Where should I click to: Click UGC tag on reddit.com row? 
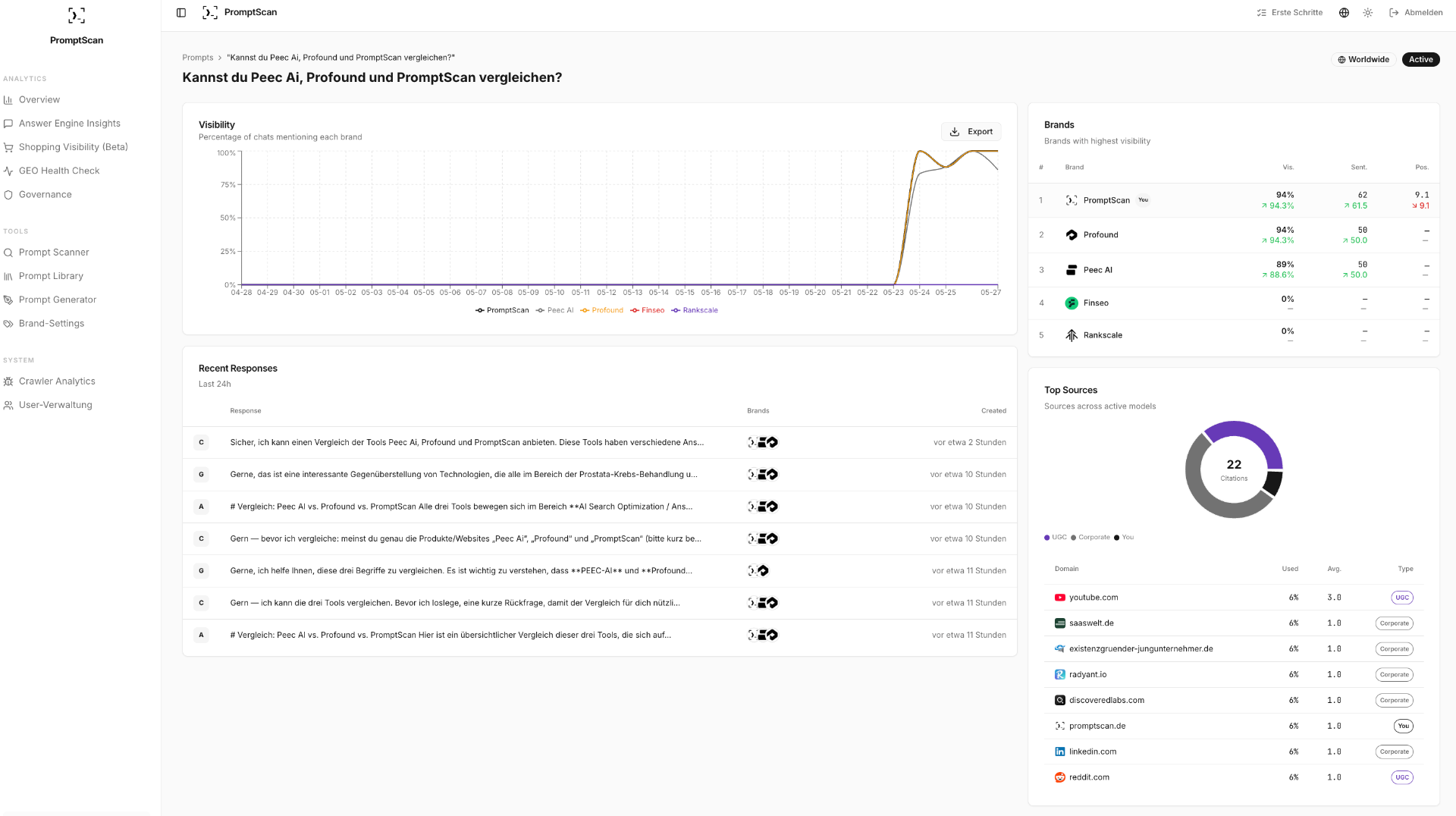click(1402, 778)
